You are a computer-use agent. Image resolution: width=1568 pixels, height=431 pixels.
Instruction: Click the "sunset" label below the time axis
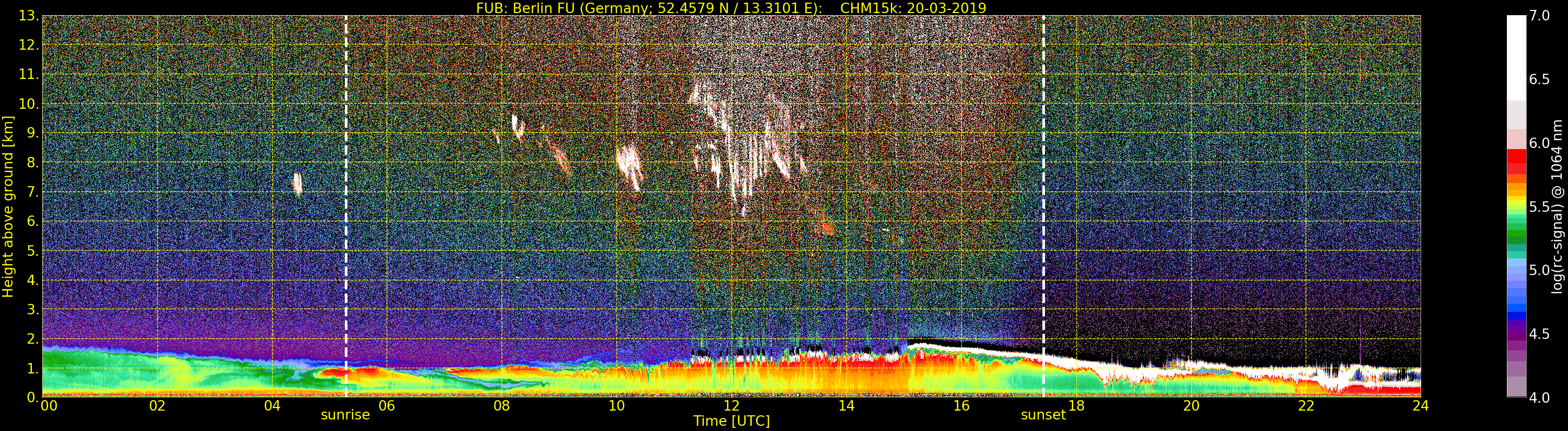point(1043,415)
